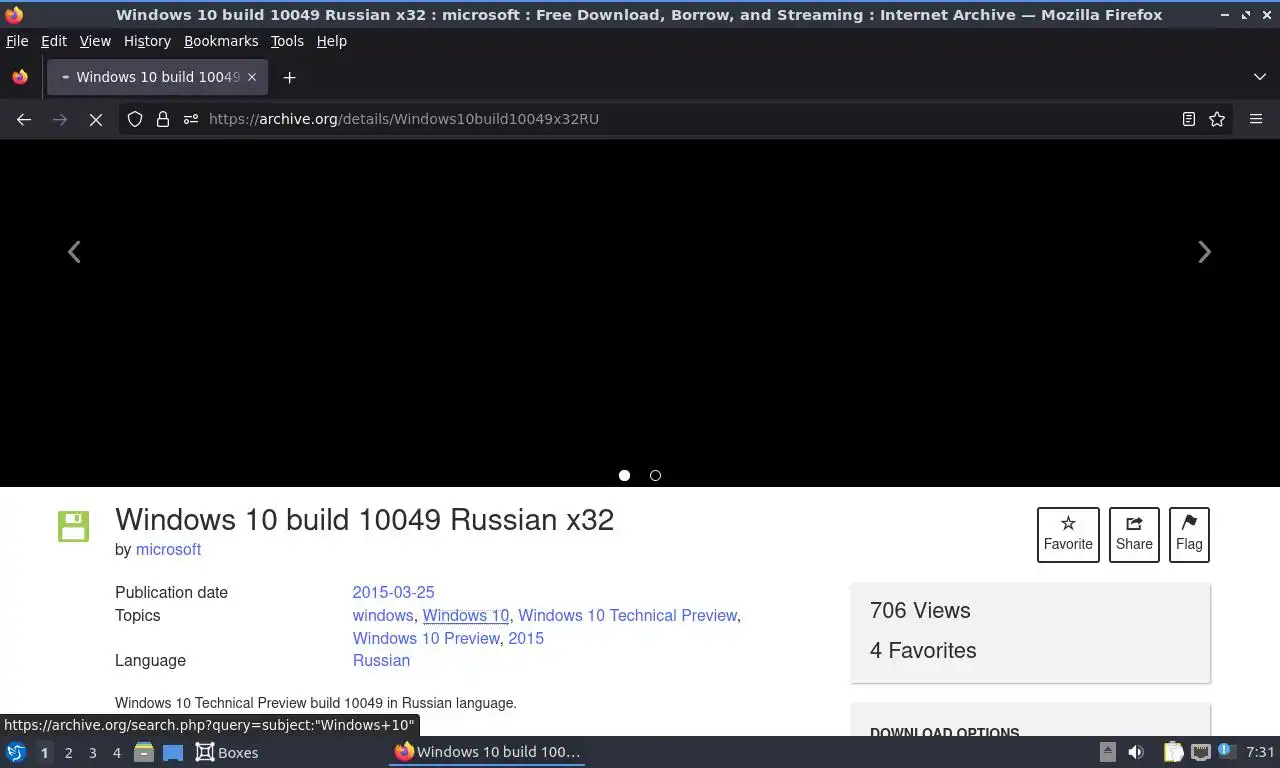The height and width of the screenshot is (768, 1280).
Task: Show previous carousel image
Action: pos(74,252)
